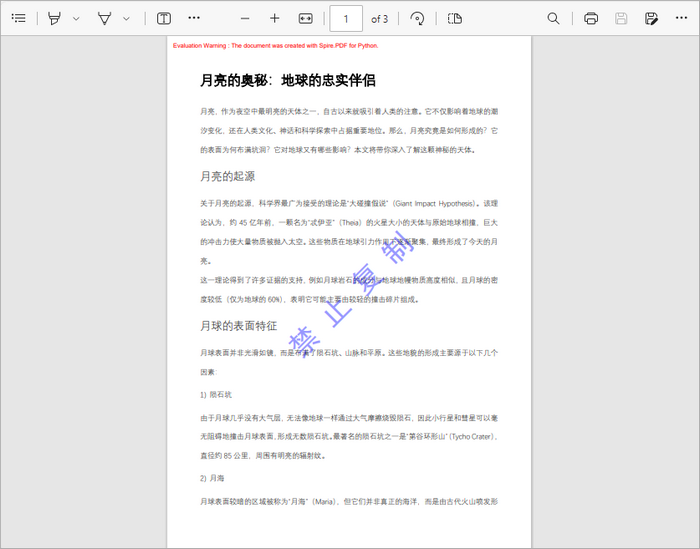Zoom out with the minus button
This screenshot has width=700, height=549.
pyautogui.click(x=245, y=19)
